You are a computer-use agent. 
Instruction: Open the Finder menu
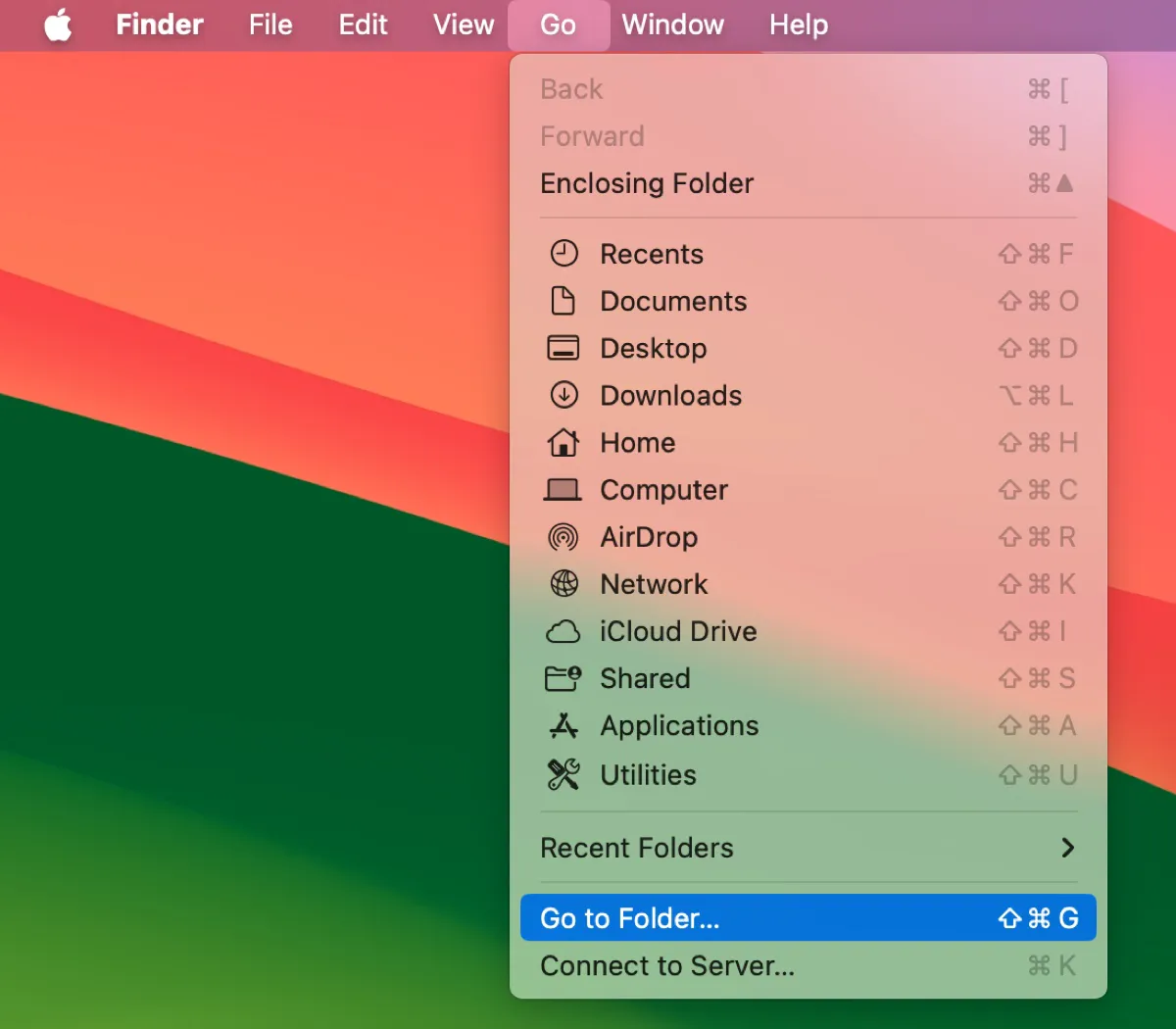click(x=160, y=24)
